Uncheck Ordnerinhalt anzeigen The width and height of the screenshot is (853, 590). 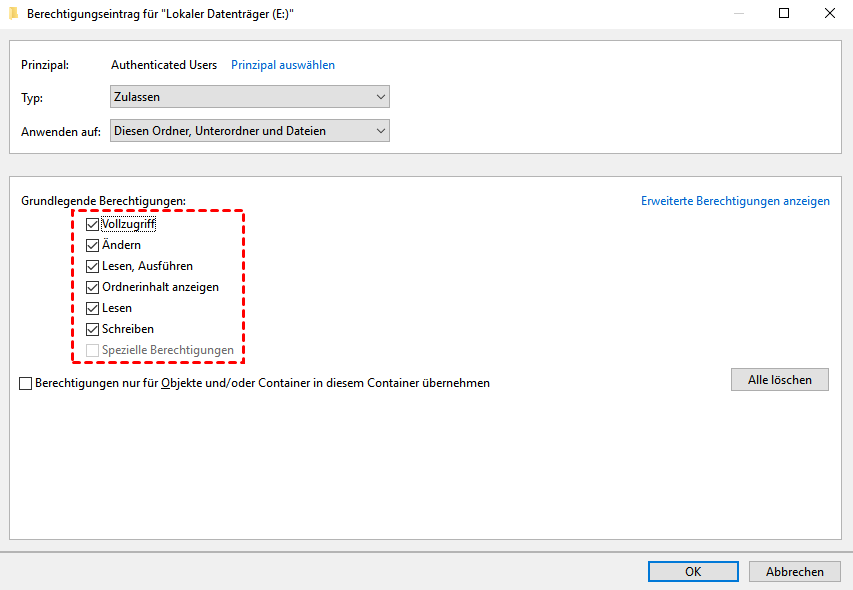pyautogui.click(x=93, y=287)
